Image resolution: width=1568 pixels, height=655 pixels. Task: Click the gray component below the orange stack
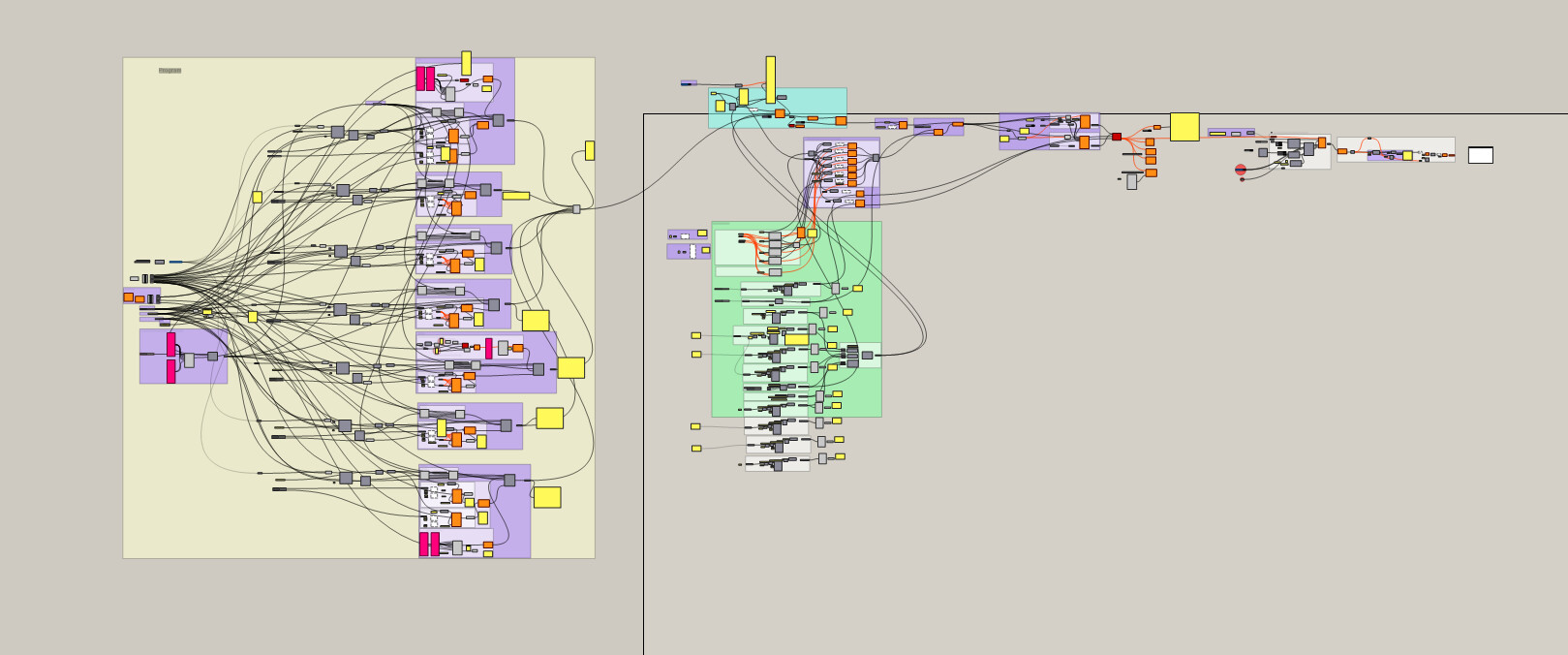1131,182
